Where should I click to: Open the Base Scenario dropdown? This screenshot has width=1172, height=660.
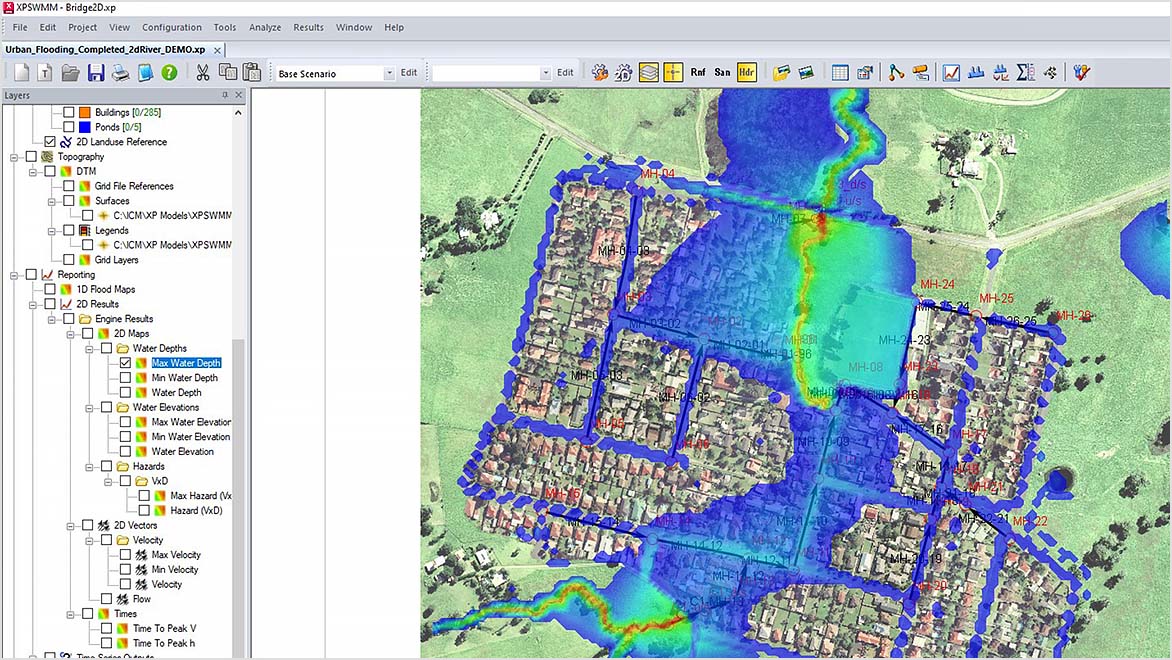[x=390, y=72]
